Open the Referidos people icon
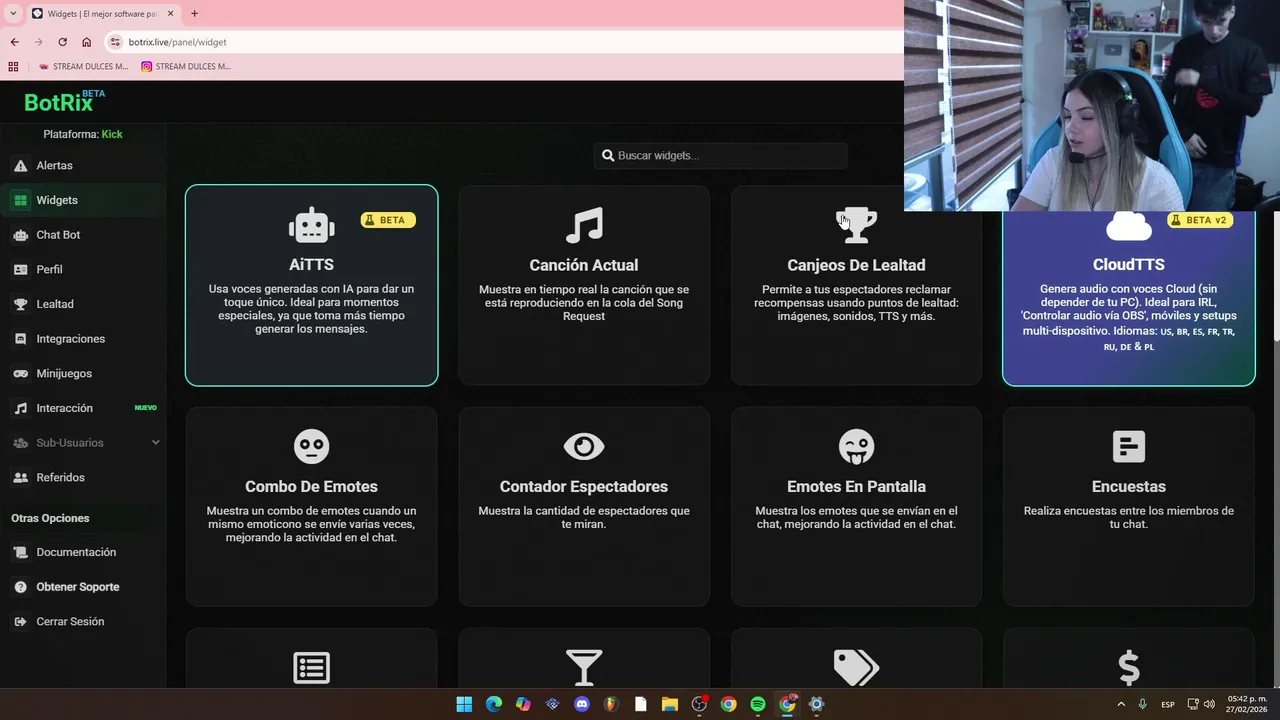The image size is (1280, 720). click(x=20, y=477)
